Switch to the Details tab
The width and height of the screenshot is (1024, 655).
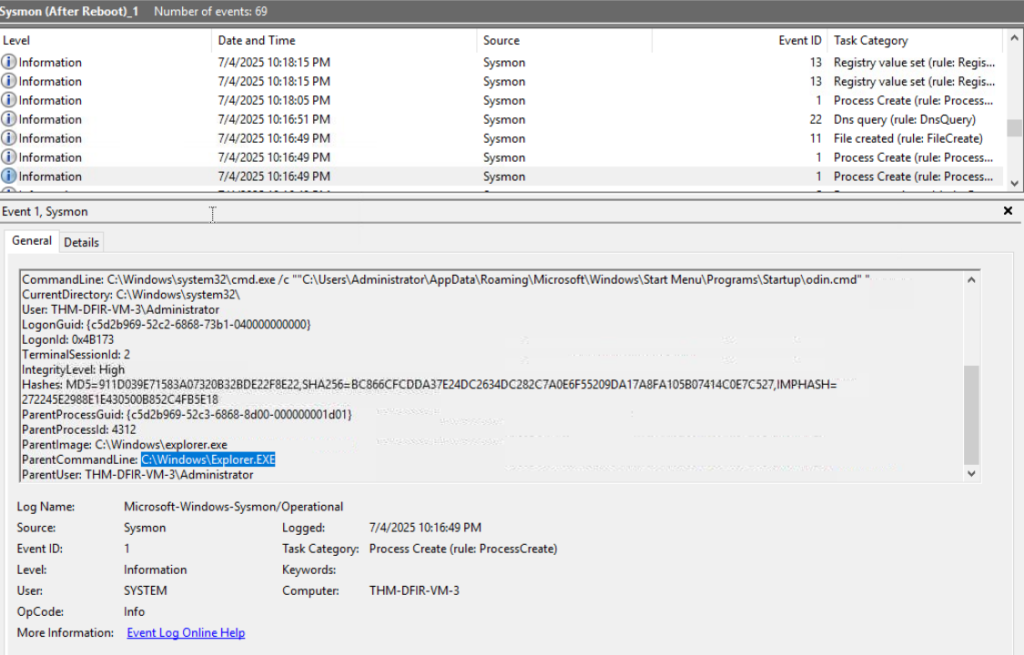pos(81,242)
